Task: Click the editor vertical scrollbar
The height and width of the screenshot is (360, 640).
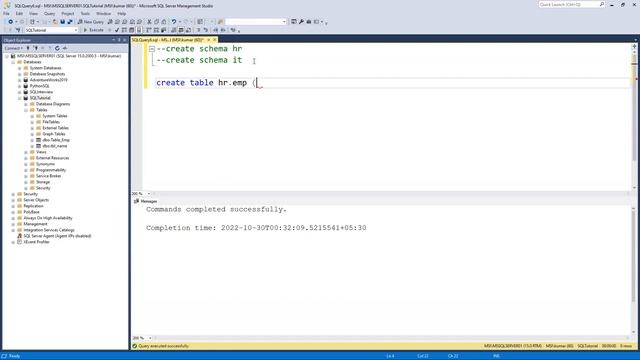Action: click(634, 118)
